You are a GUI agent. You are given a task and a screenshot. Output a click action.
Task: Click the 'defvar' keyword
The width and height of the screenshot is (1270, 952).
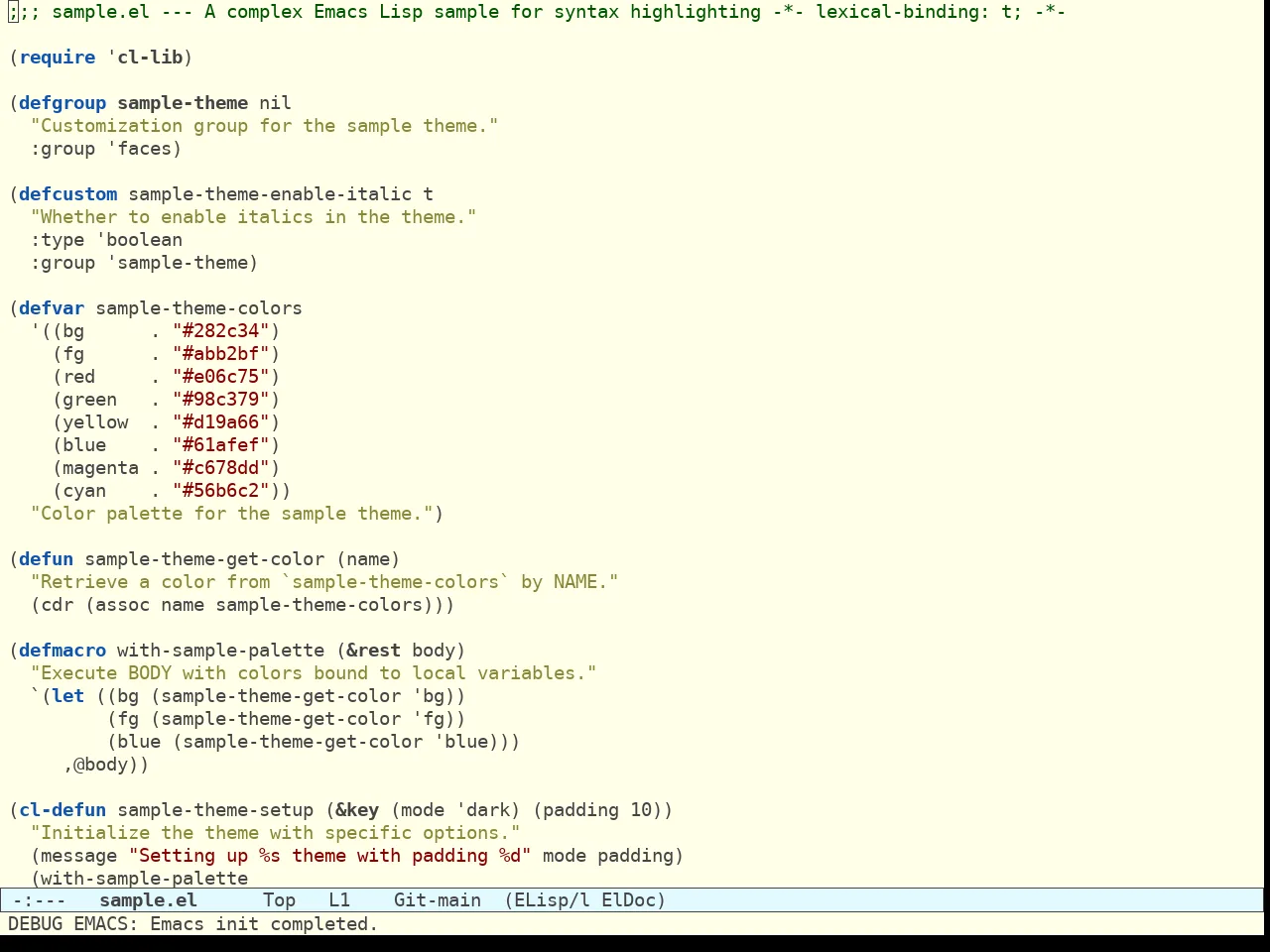click(52, 308)
